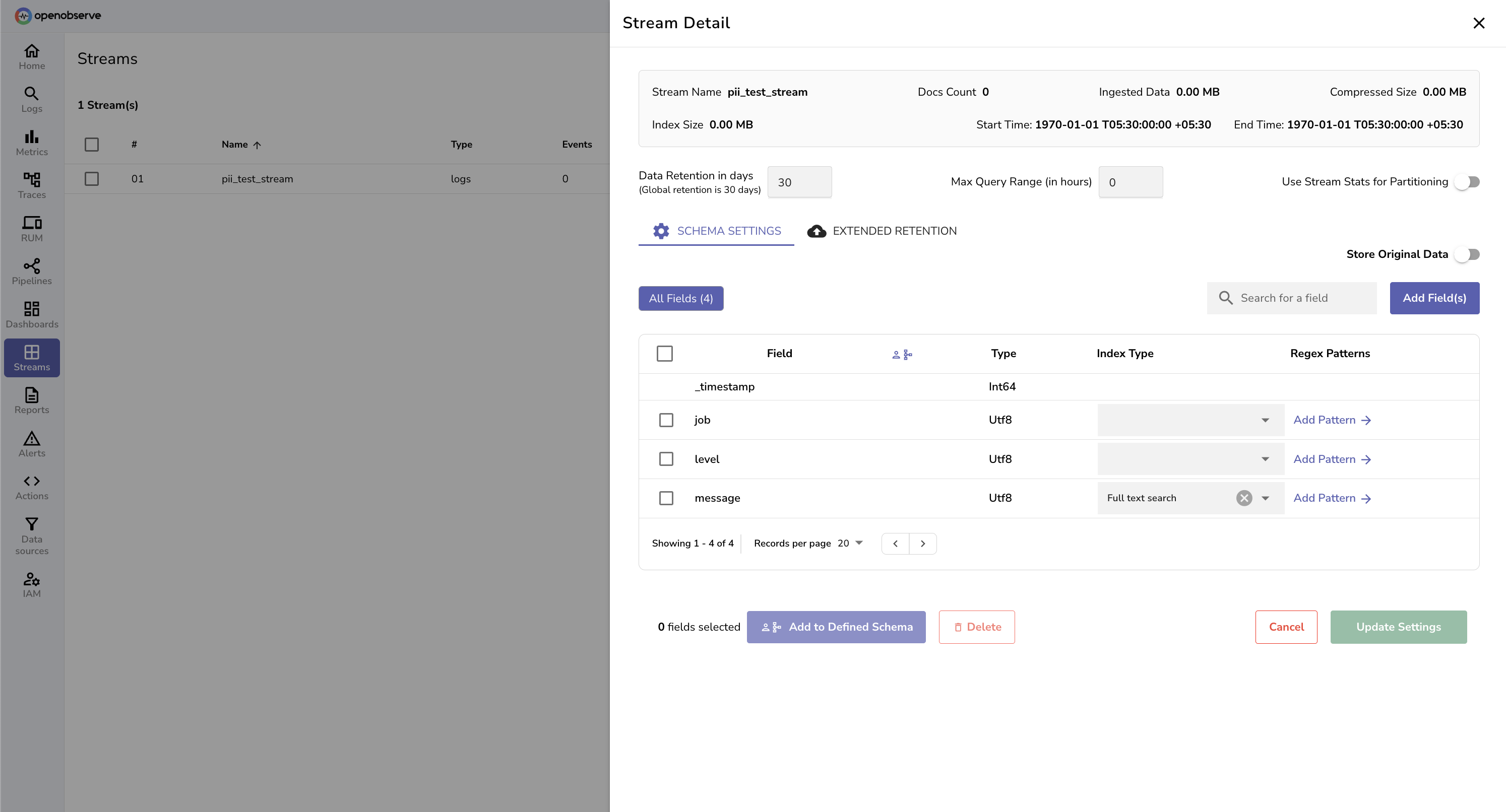Open Reports from the sidebar

[32, 401]
